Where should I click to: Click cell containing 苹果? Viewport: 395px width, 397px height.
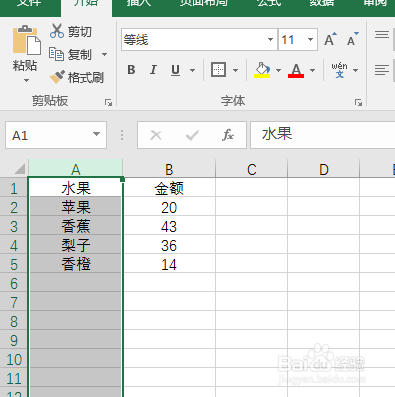76,207
